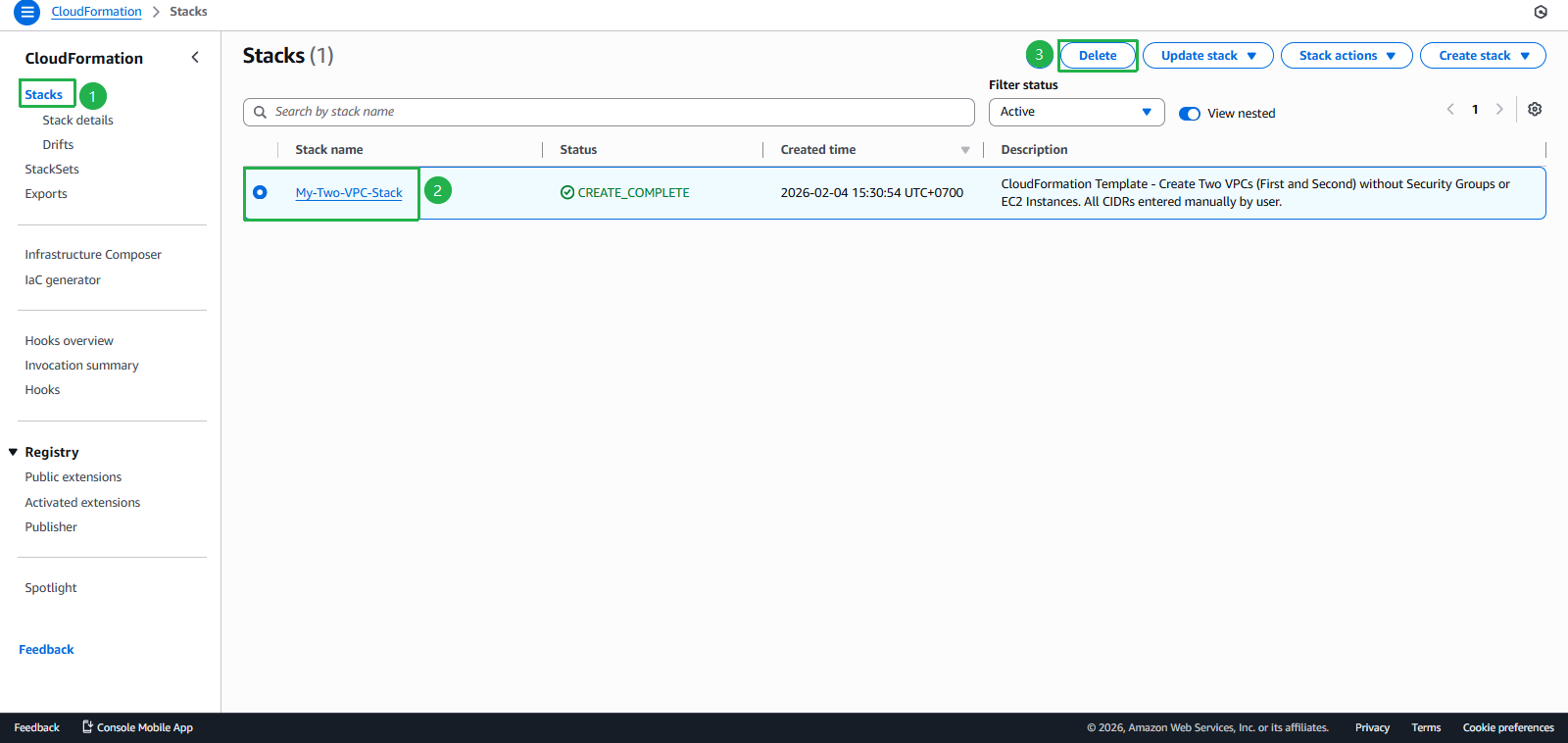This screenshot has width=1568, height=743.
Task: Go to Hooks overview
Action: 69,340
